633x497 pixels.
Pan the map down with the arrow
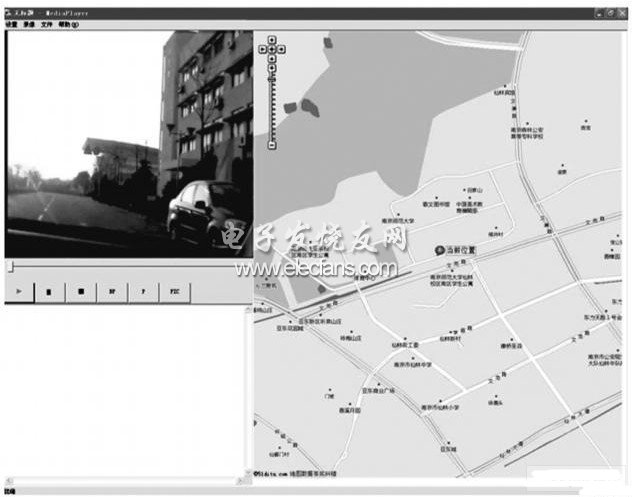(x=271, y=57)
